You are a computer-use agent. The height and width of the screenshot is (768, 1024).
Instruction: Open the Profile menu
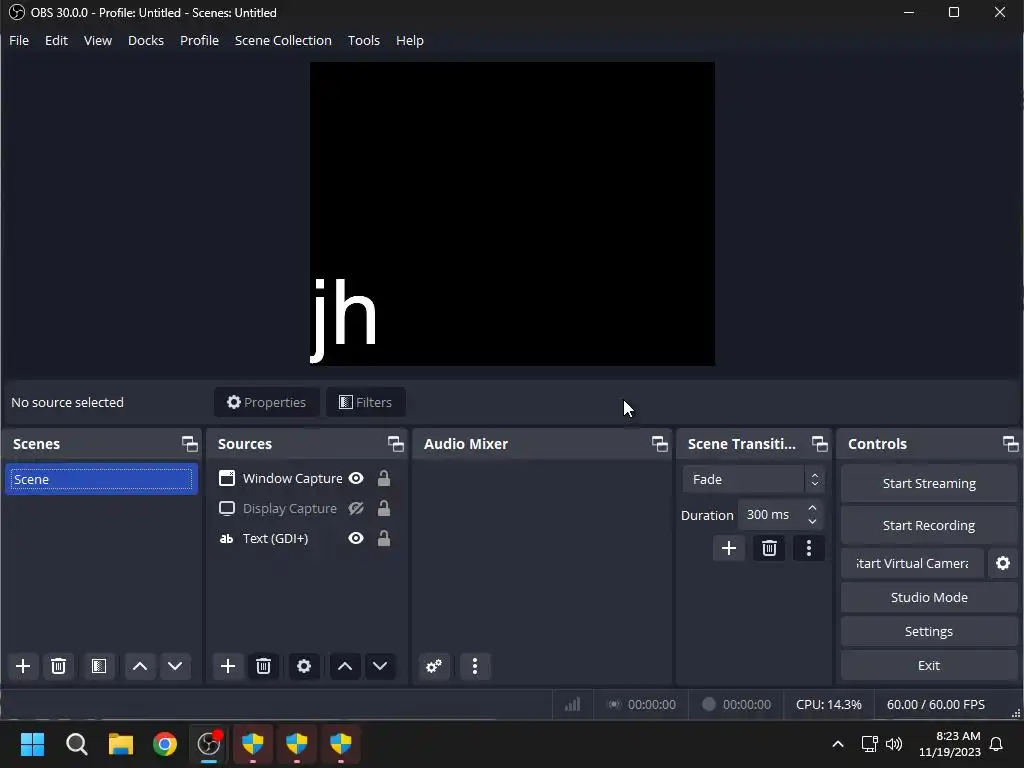pos(199,40)
